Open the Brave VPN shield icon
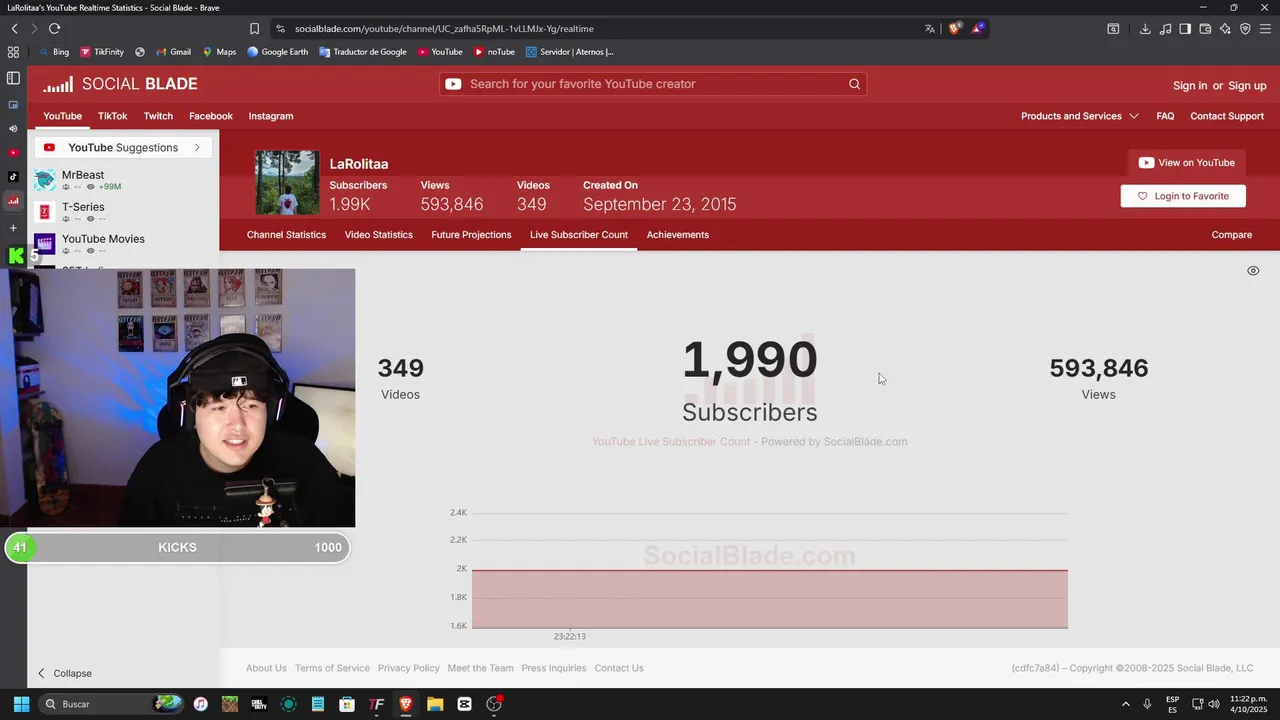This screenshot has height=720, width=1280. point(1245,29)
